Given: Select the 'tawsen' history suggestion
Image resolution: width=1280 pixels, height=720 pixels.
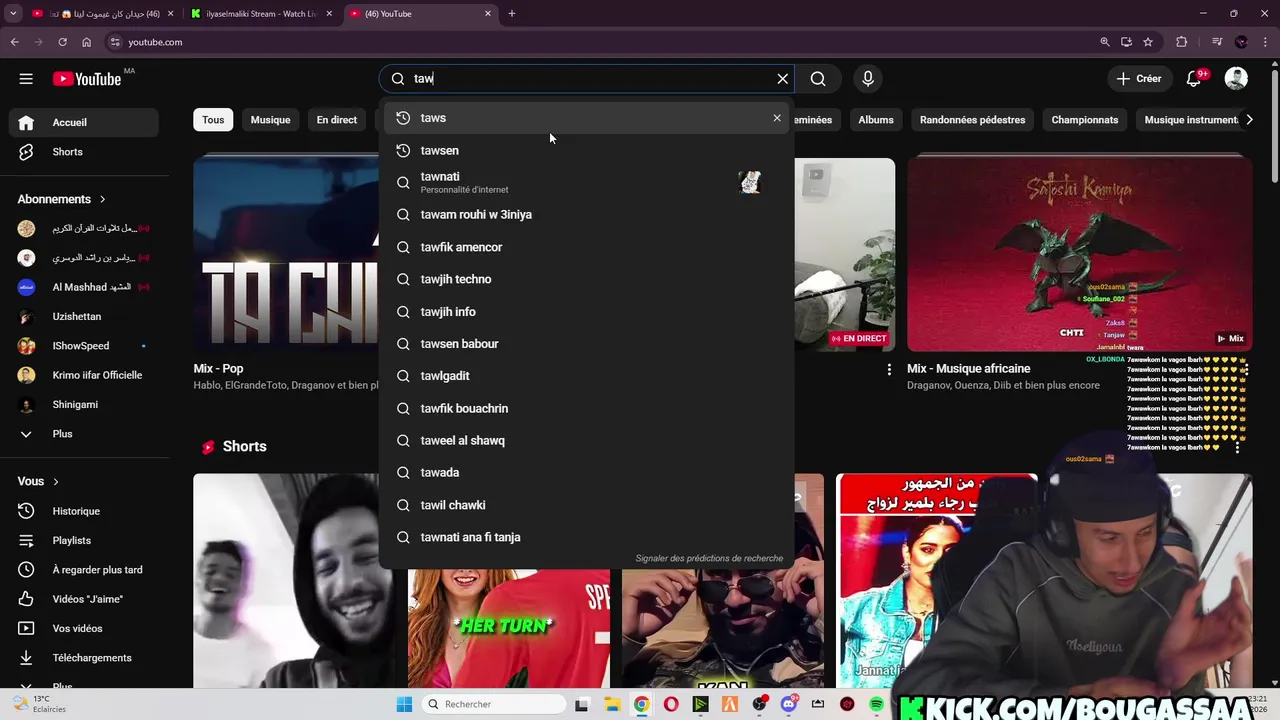Looking at the screenshot, I should [x=587, y=150].
